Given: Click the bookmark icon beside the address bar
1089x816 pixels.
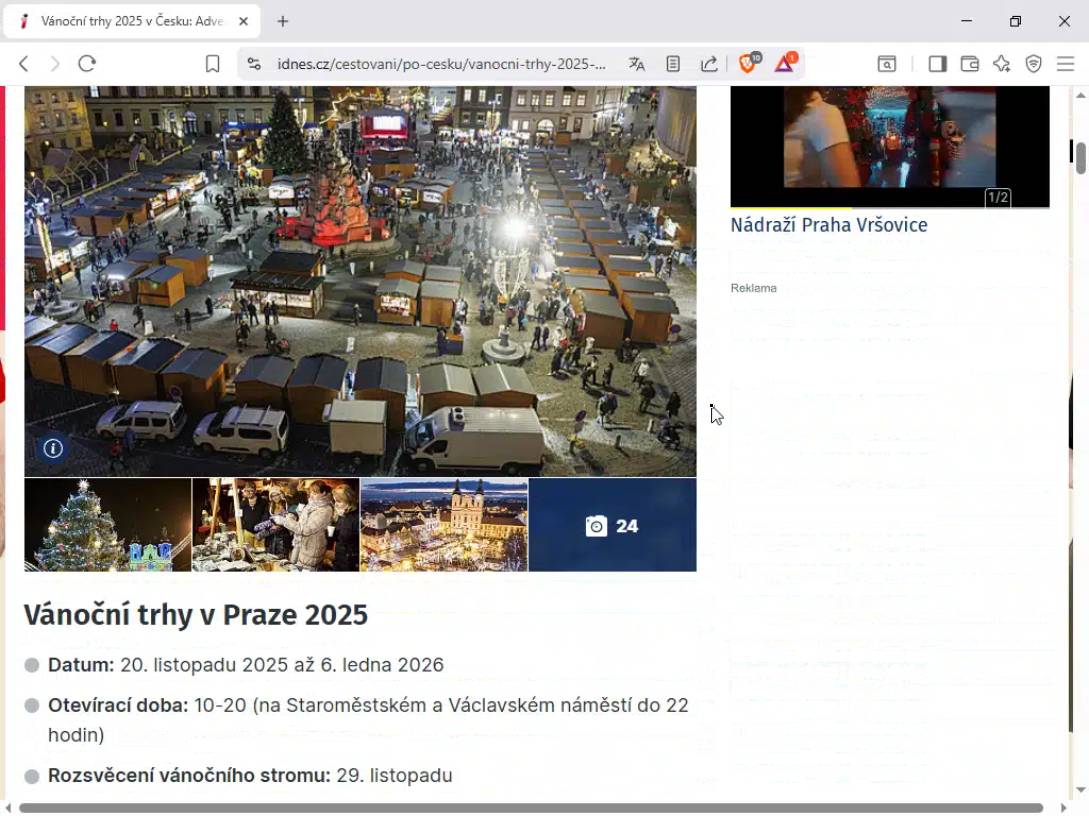Looking at the screenshot, I should (212, 64).
